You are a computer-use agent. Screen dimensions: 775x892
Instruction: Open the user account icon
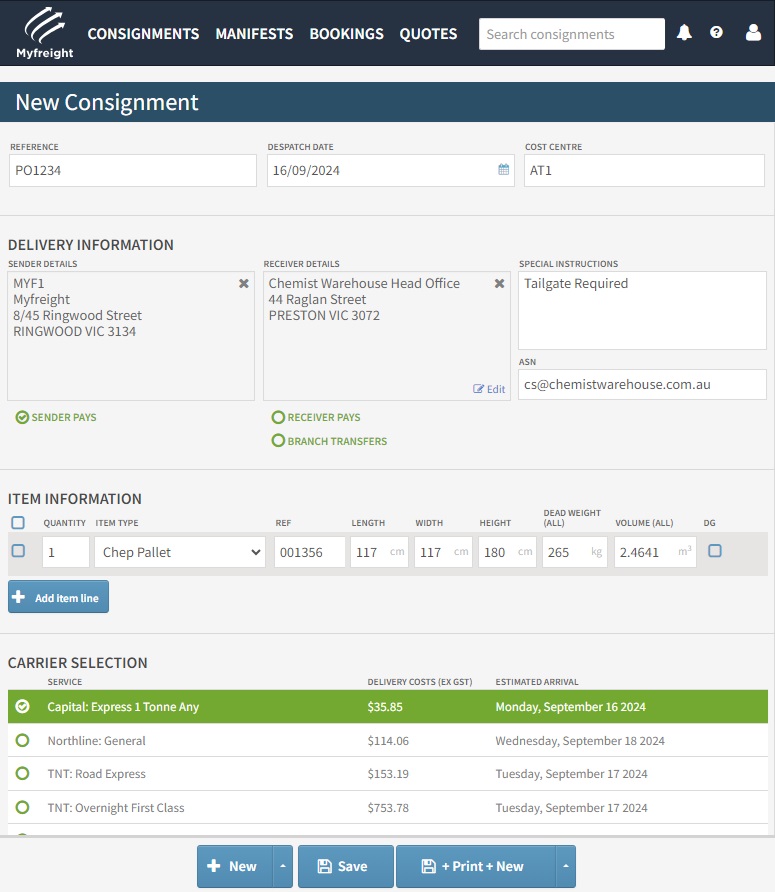(753, 32)
